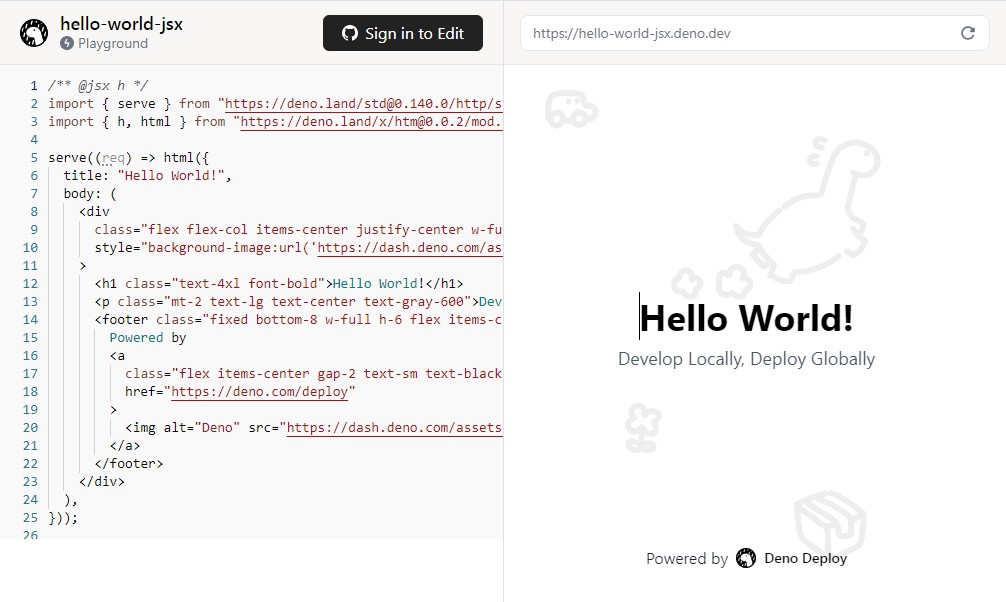Screen dimensions: 1006x602
Task: Click the Deno Deploy dino icon in the footer
Action: pyautogui.click(x=746, y=559)
